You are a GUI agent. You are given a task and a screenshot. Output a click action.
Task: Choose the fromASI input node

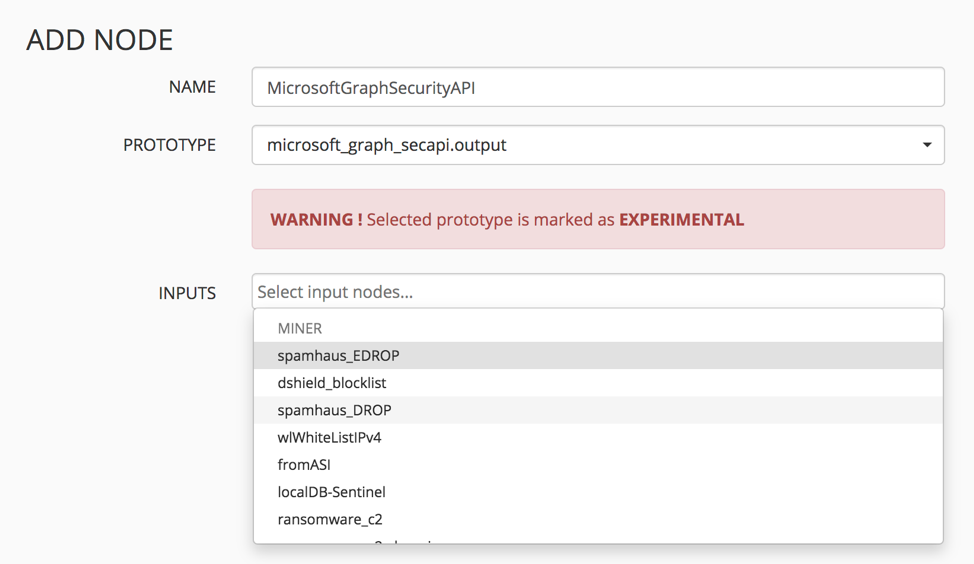point(304,465)
